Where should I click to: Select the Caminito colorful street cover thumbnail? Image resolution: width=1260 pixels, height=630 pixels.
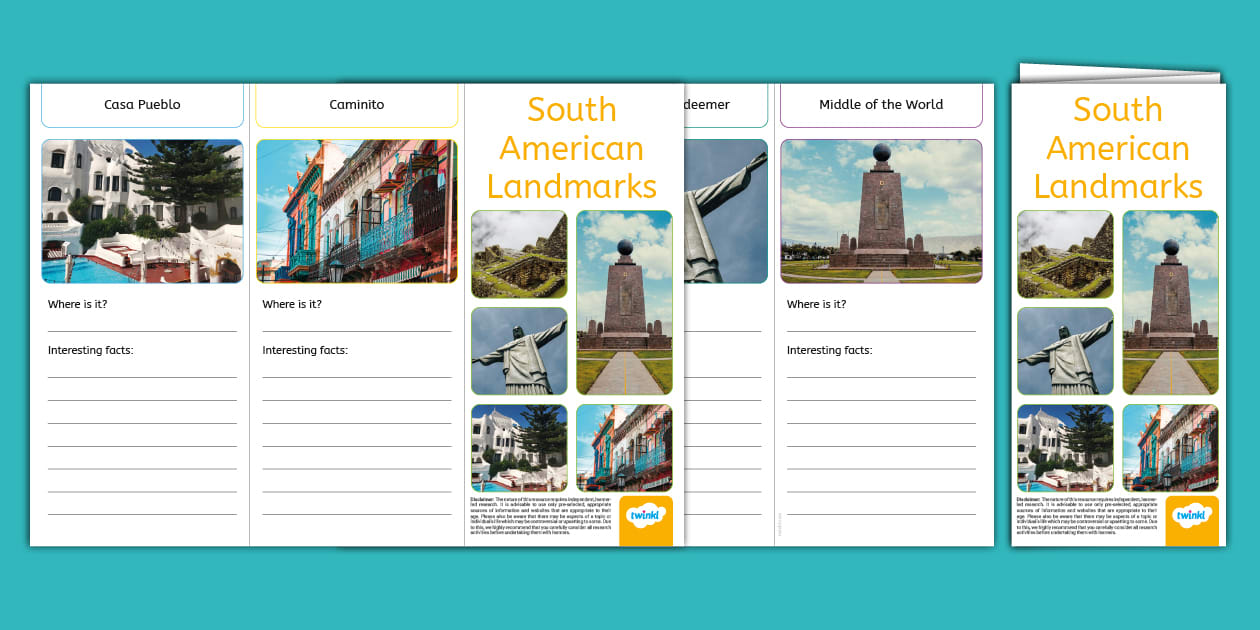[x=1170, y=447]
